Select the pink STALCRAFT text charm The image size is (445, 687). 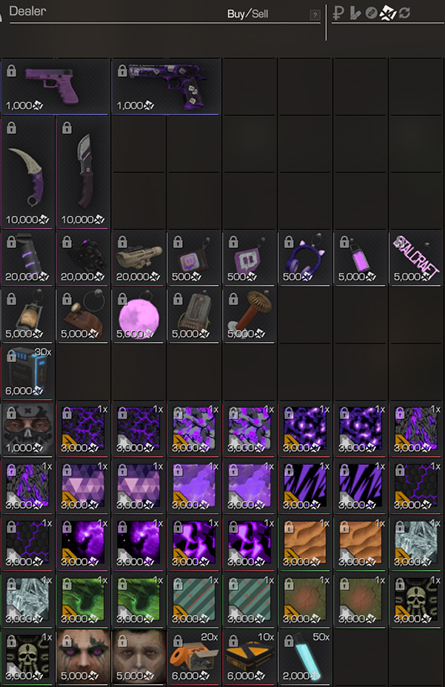click(x=416, y=259)
